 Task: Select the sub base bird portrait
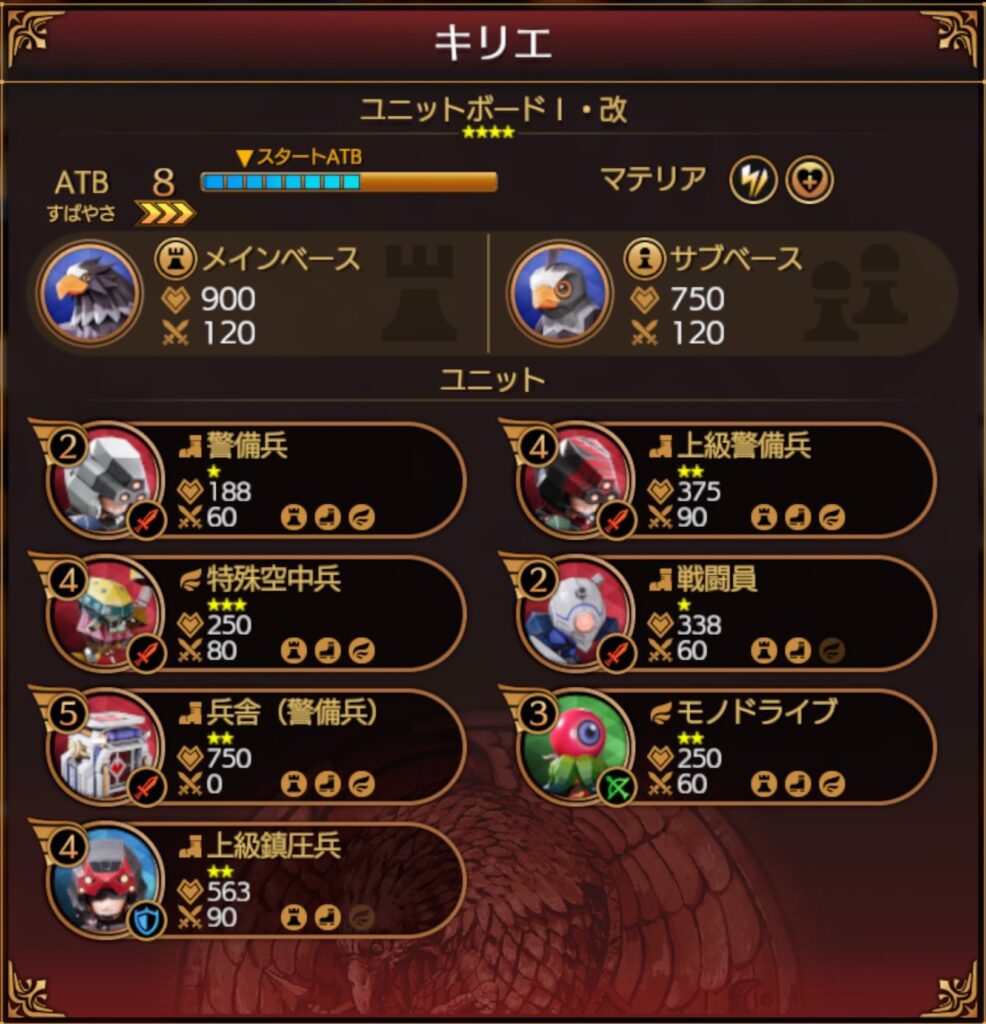click(560, 293)
